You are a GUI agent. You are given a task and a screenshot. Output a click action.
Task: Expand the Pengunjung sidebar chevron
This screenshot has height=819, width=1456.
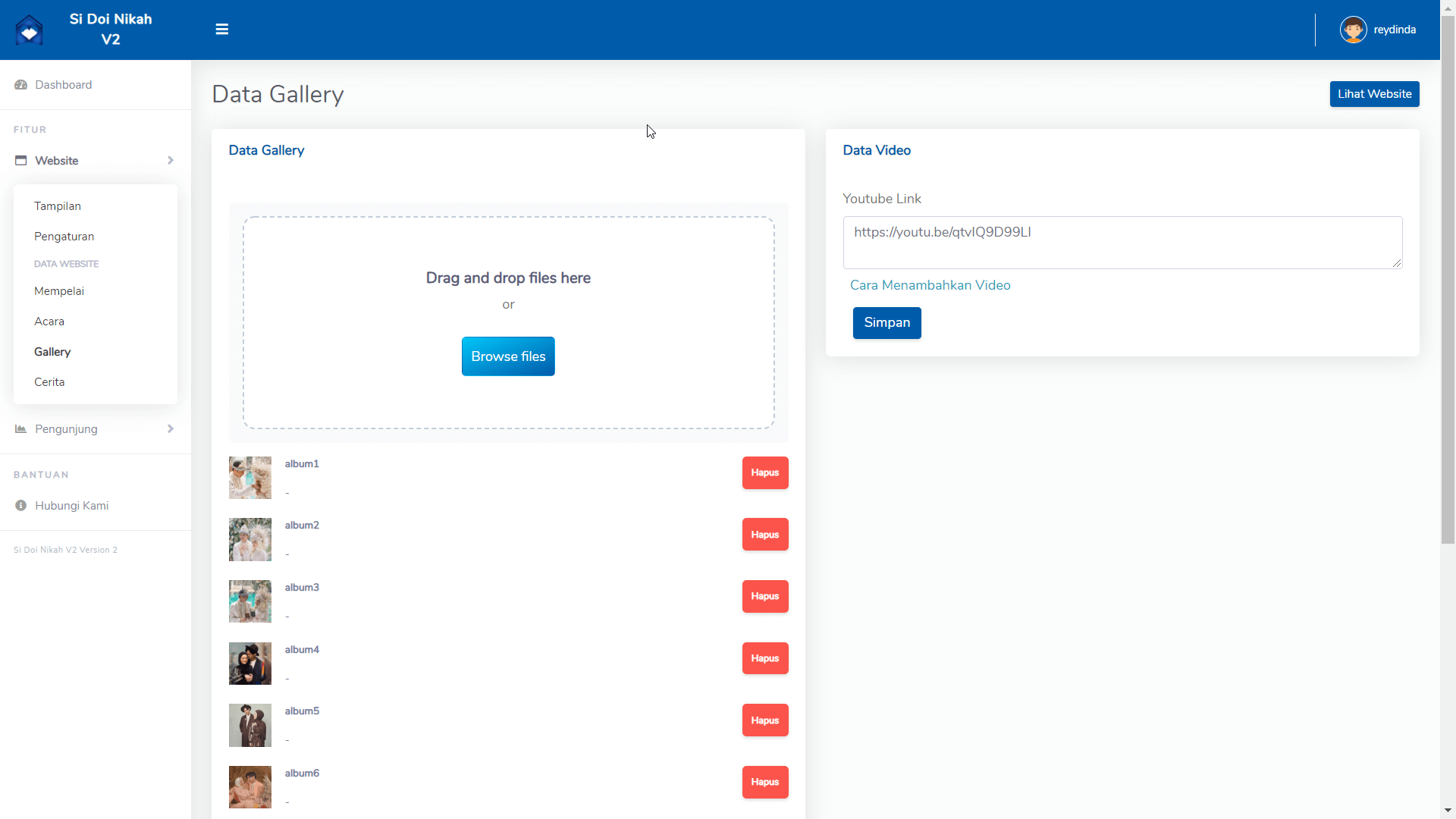click(171, 428)
